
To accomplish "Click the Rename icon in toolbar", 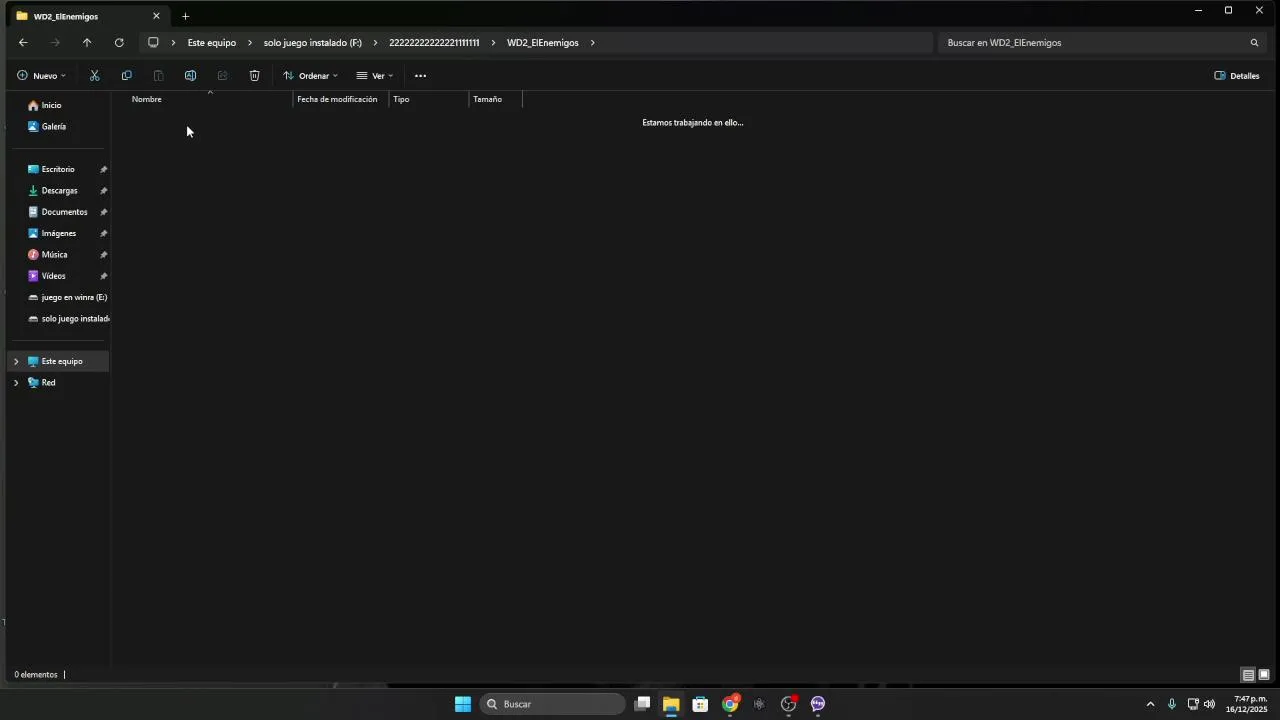I will 190,76.
